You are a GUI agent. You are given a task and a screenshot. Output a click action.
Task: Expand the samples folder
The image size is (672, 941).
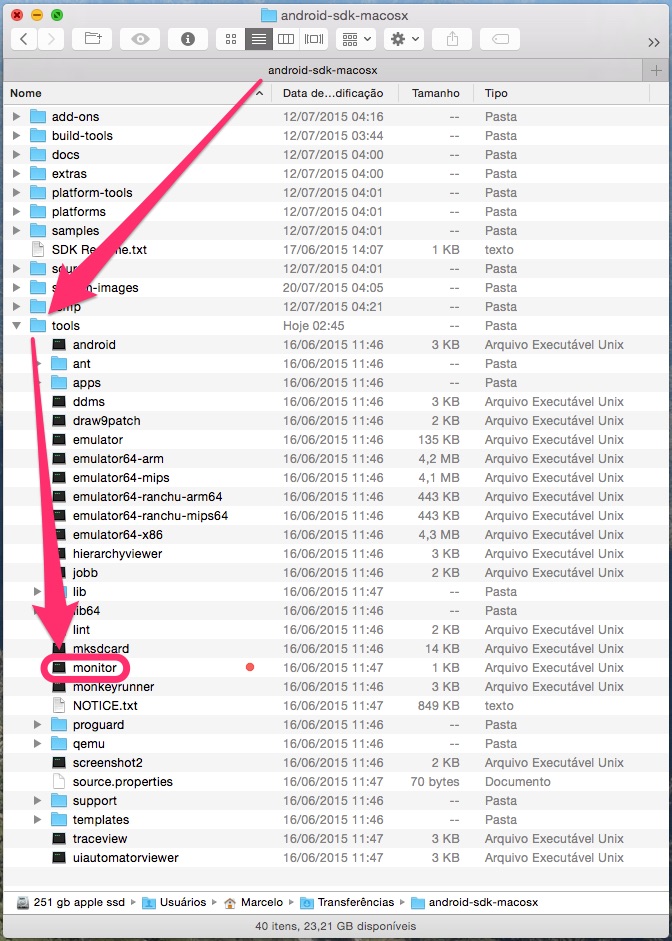(17, 230)
